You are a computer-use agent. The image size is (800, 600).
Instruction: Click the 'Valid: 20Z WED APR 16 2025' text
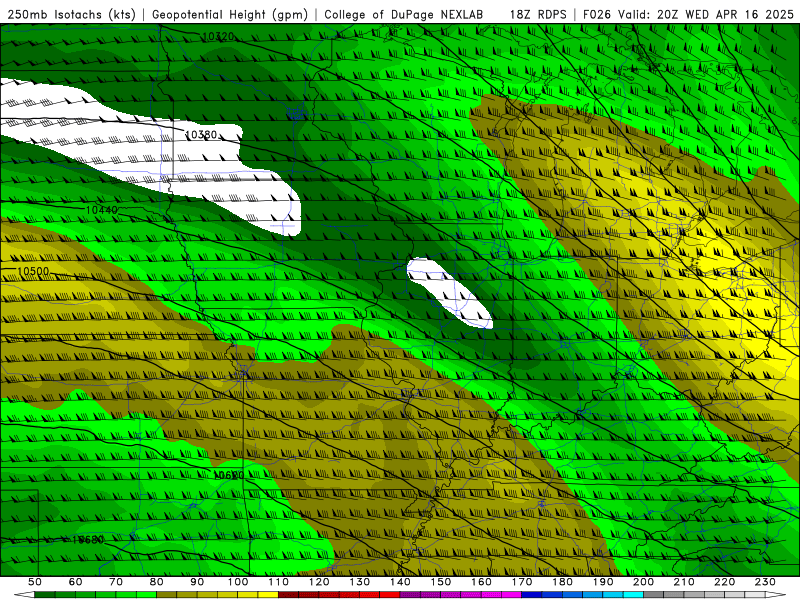coord(706,14)
